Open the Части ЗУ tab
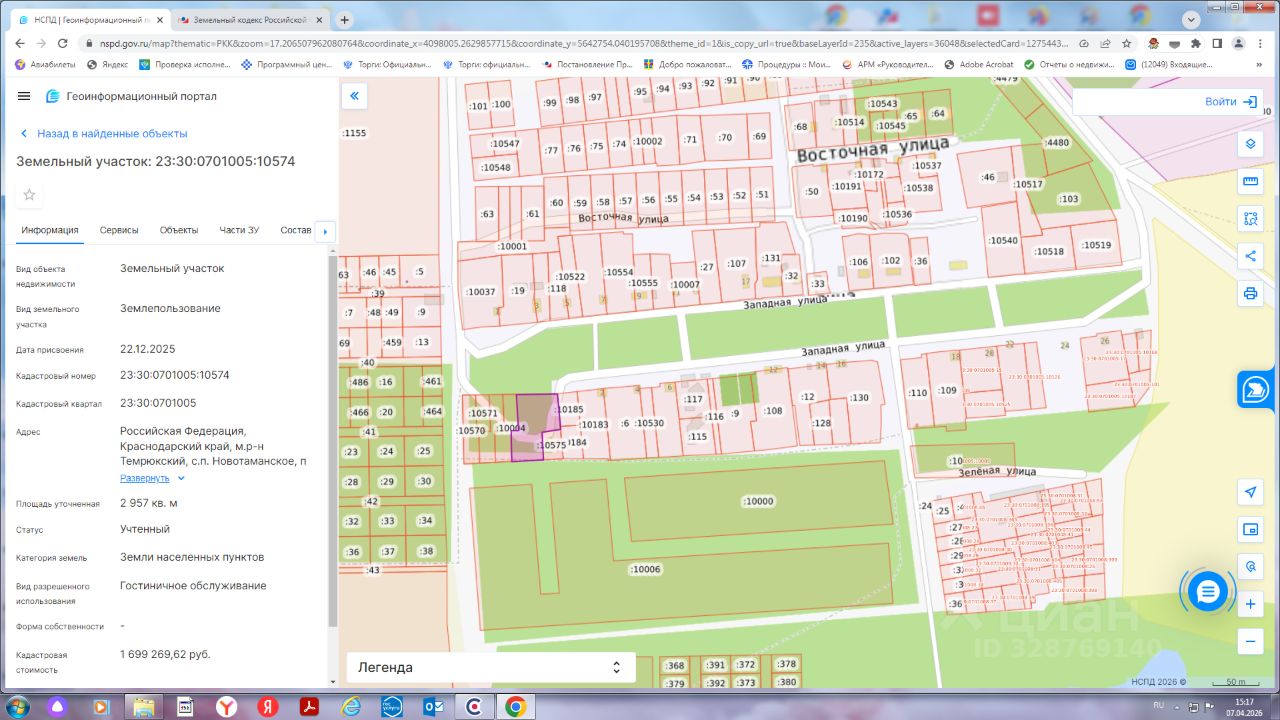 tap(239, 230)
